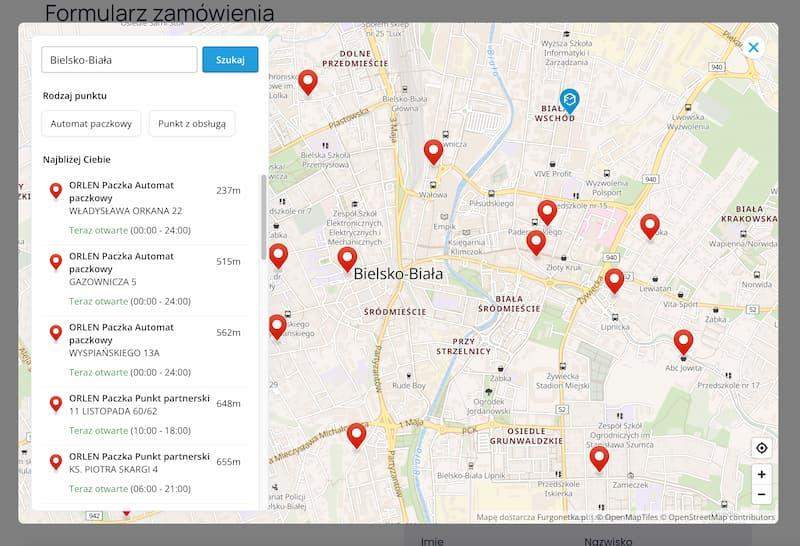Click the red map pin near Wałowa
Image resolution: width=800 pixels, height=546 pixels.
click(434, 152)
